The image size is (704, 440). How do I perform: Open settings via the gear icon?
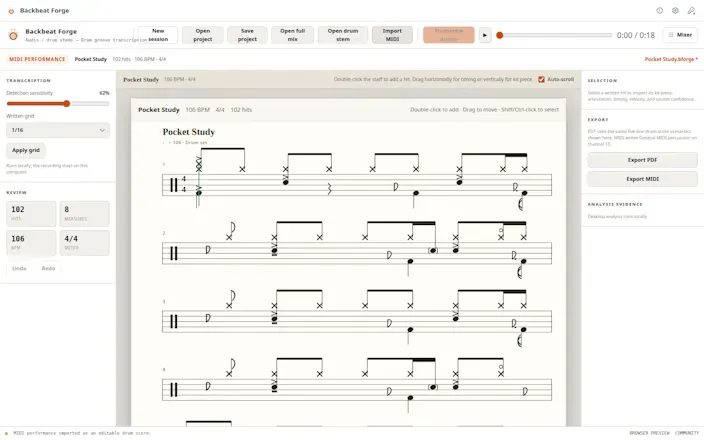pos(675,10)
